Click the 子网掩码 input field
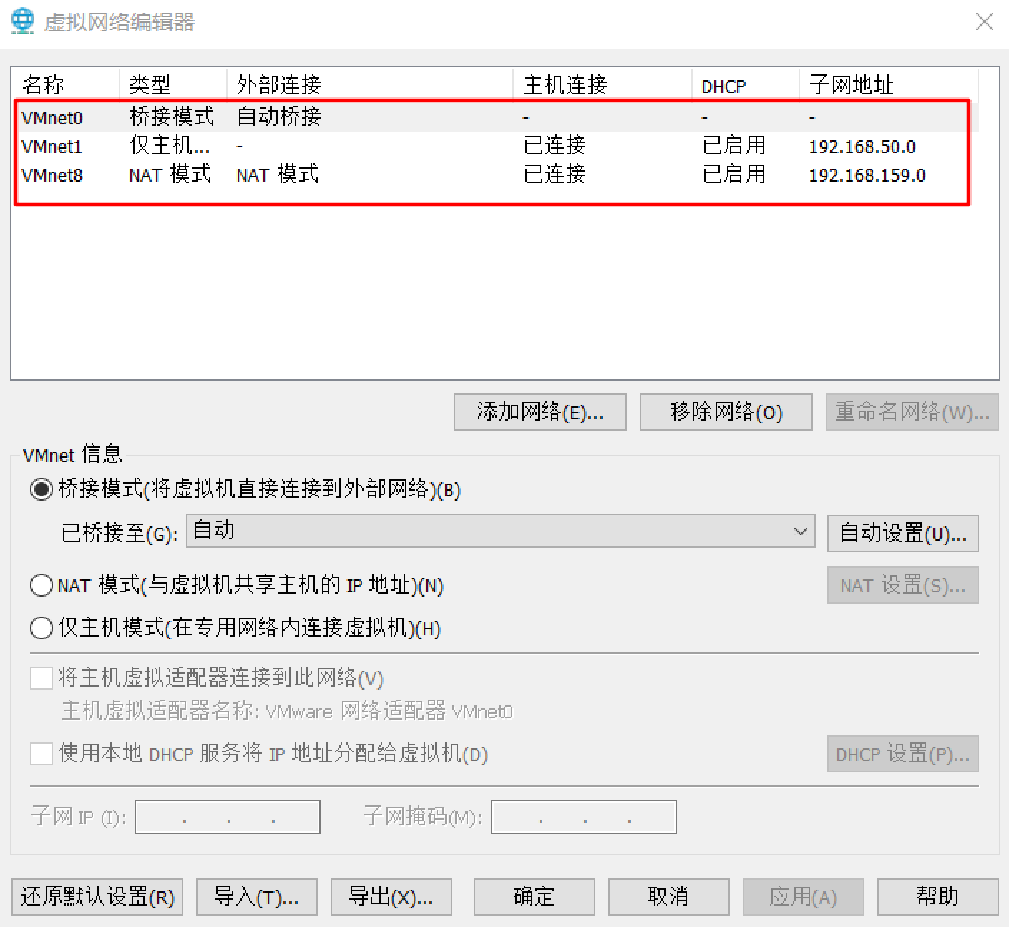The width and height of the screenshot is (1009, 928). (584, 817)
